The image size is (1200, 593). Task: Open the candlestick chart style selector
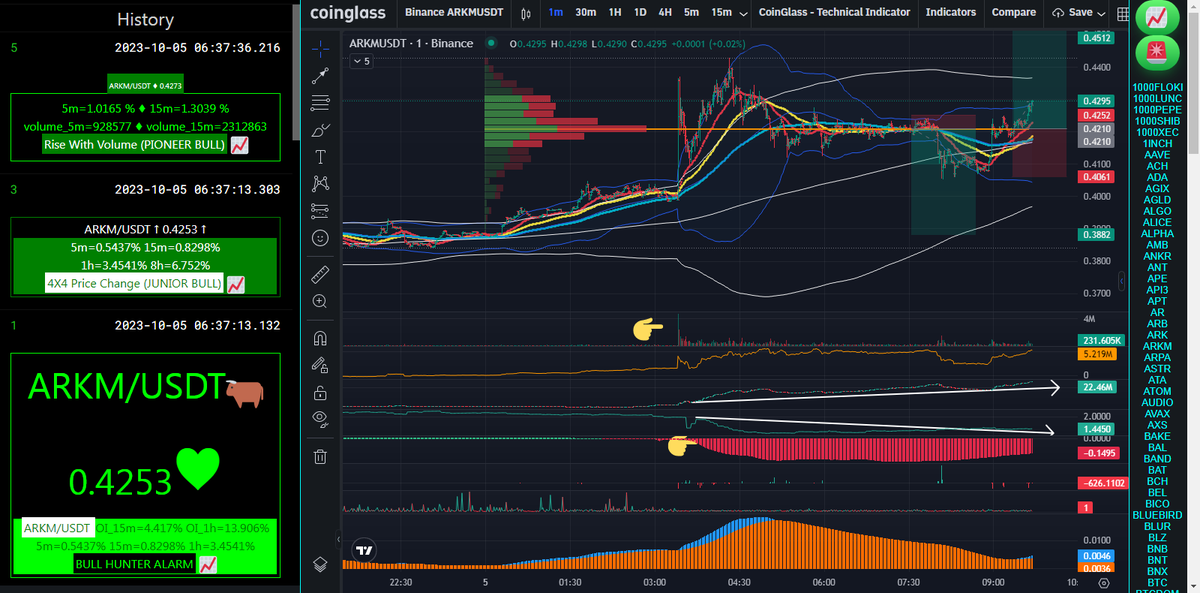[x=526, y=13]
